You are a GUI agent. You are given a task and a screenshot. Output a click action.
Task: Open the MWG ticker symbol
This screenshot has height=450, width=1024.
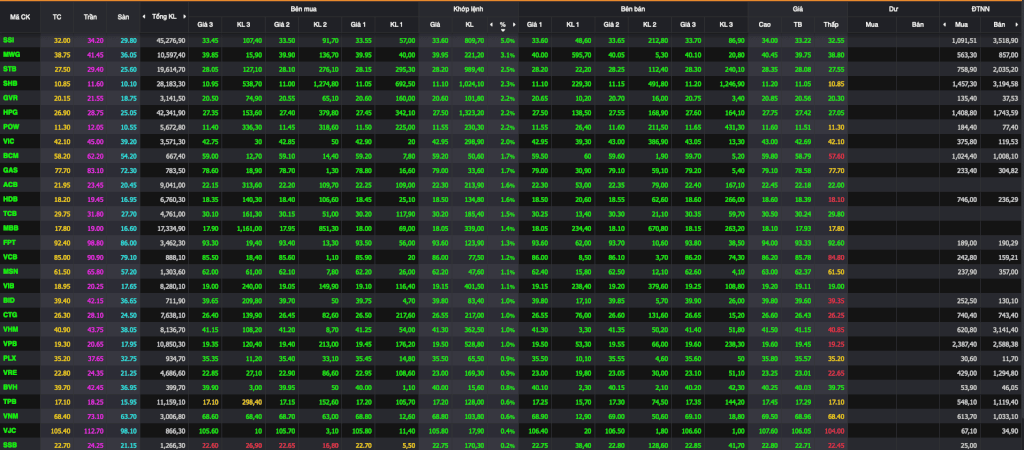pos(10,54)
